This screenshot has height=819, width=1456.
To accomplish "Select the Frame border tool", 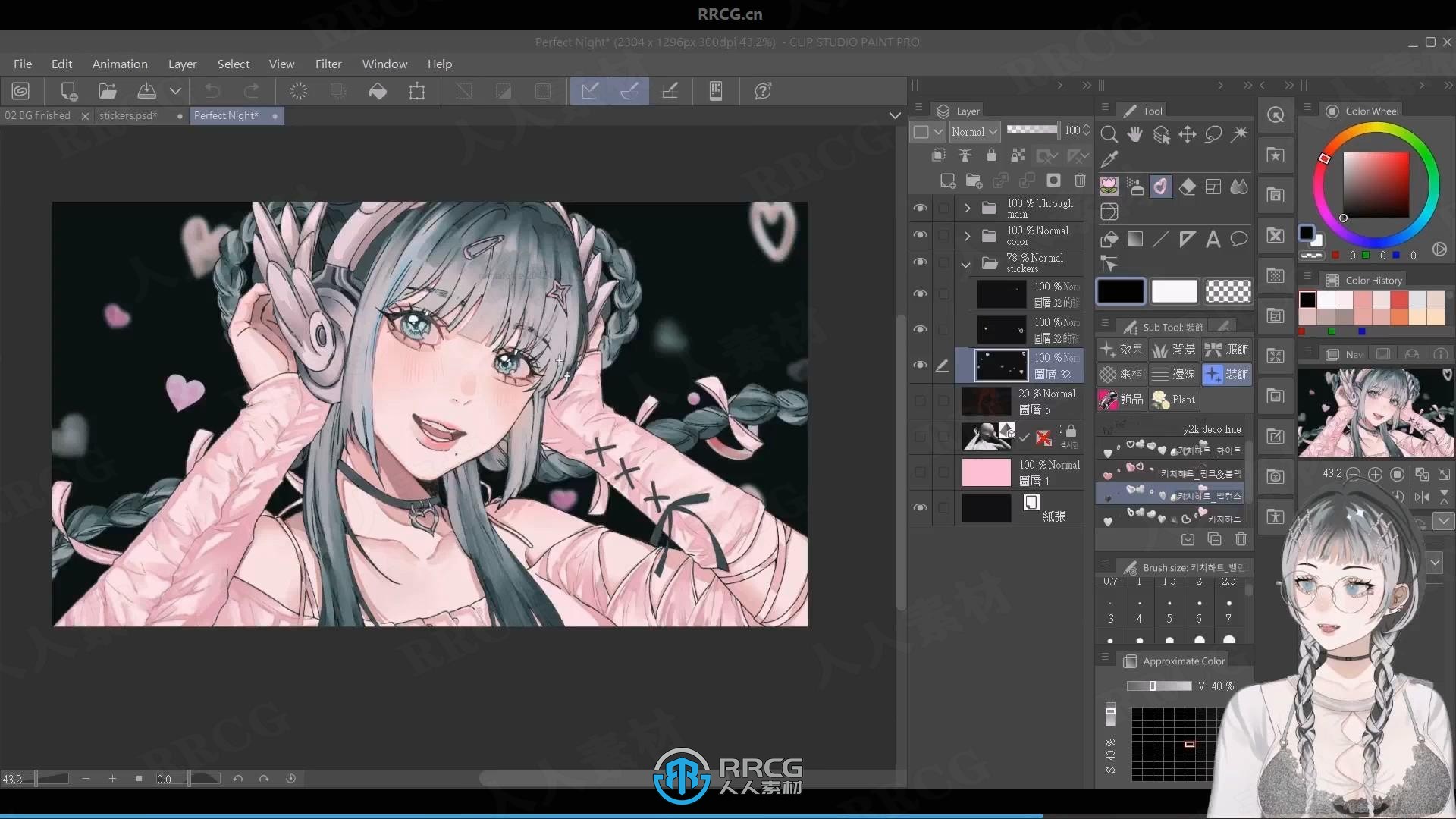I will (x=1213, y=187).
